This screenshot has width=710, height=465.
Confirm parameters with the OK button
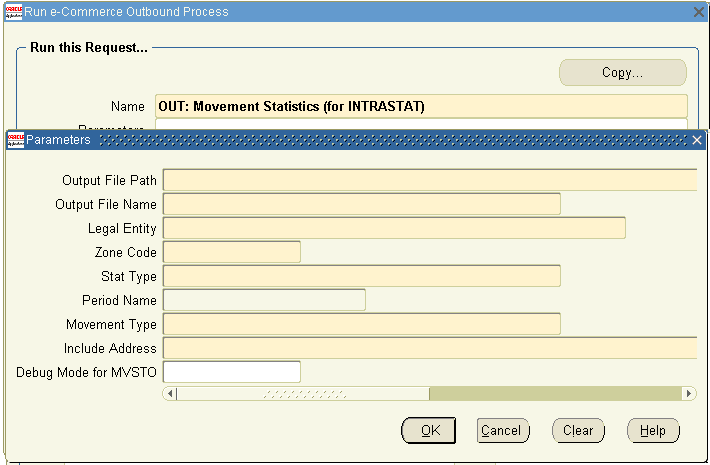point(428,431)
